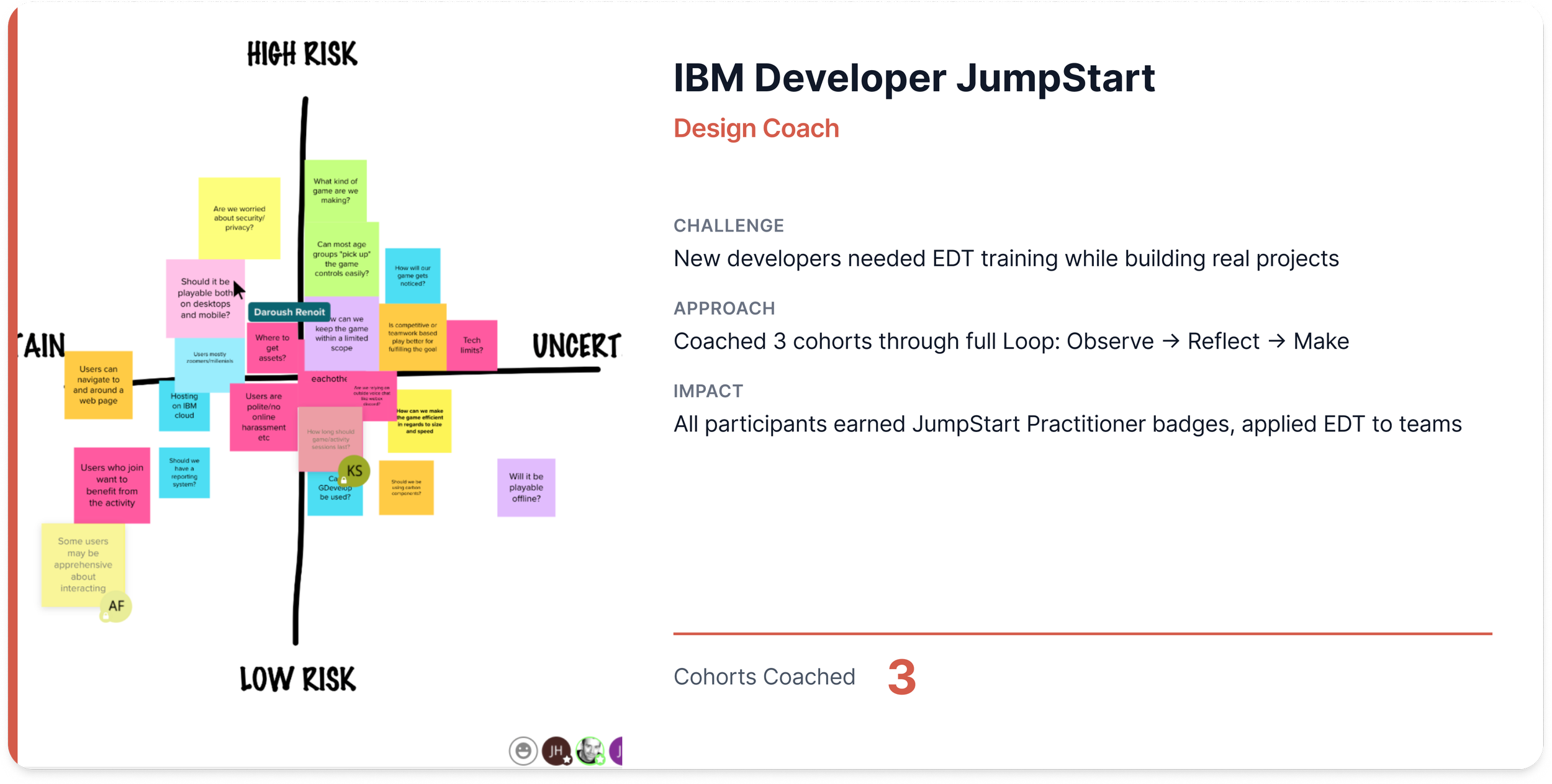Click the JH collaborator avatar
The image size is (1552, 784).
pos(556,751)
